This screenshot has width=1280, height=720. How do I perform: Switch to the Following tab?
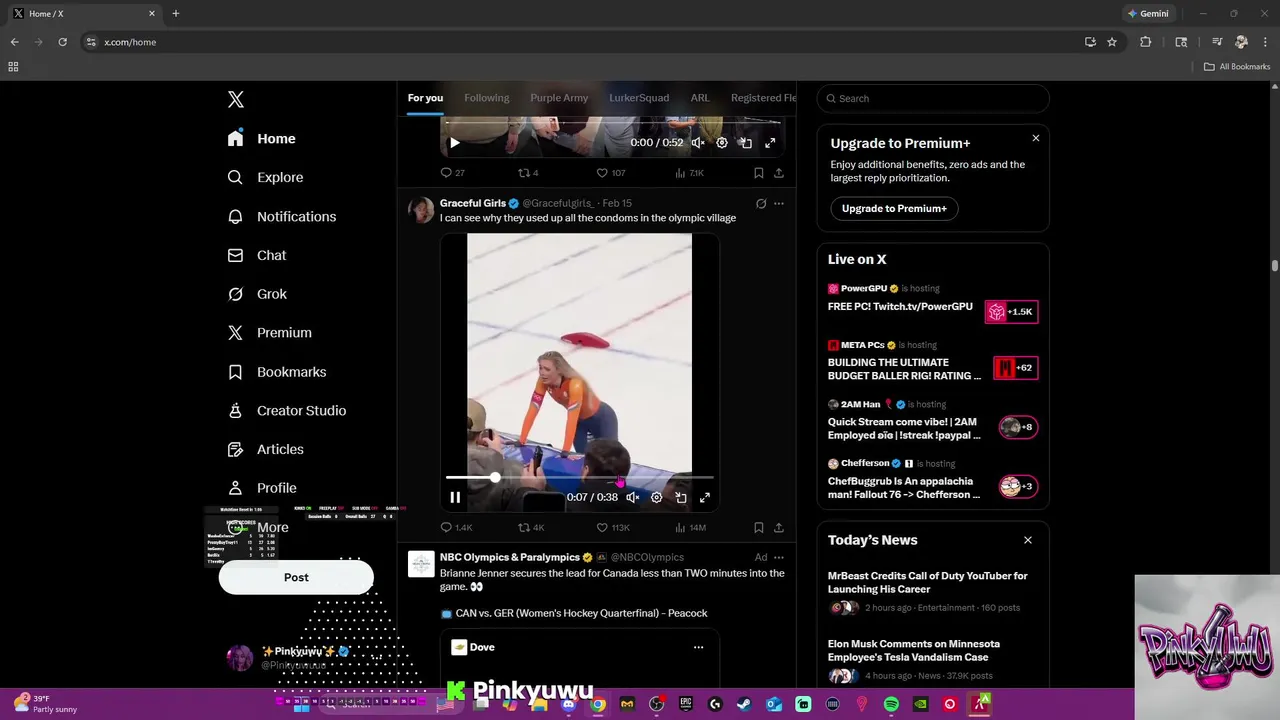[487, 98]
